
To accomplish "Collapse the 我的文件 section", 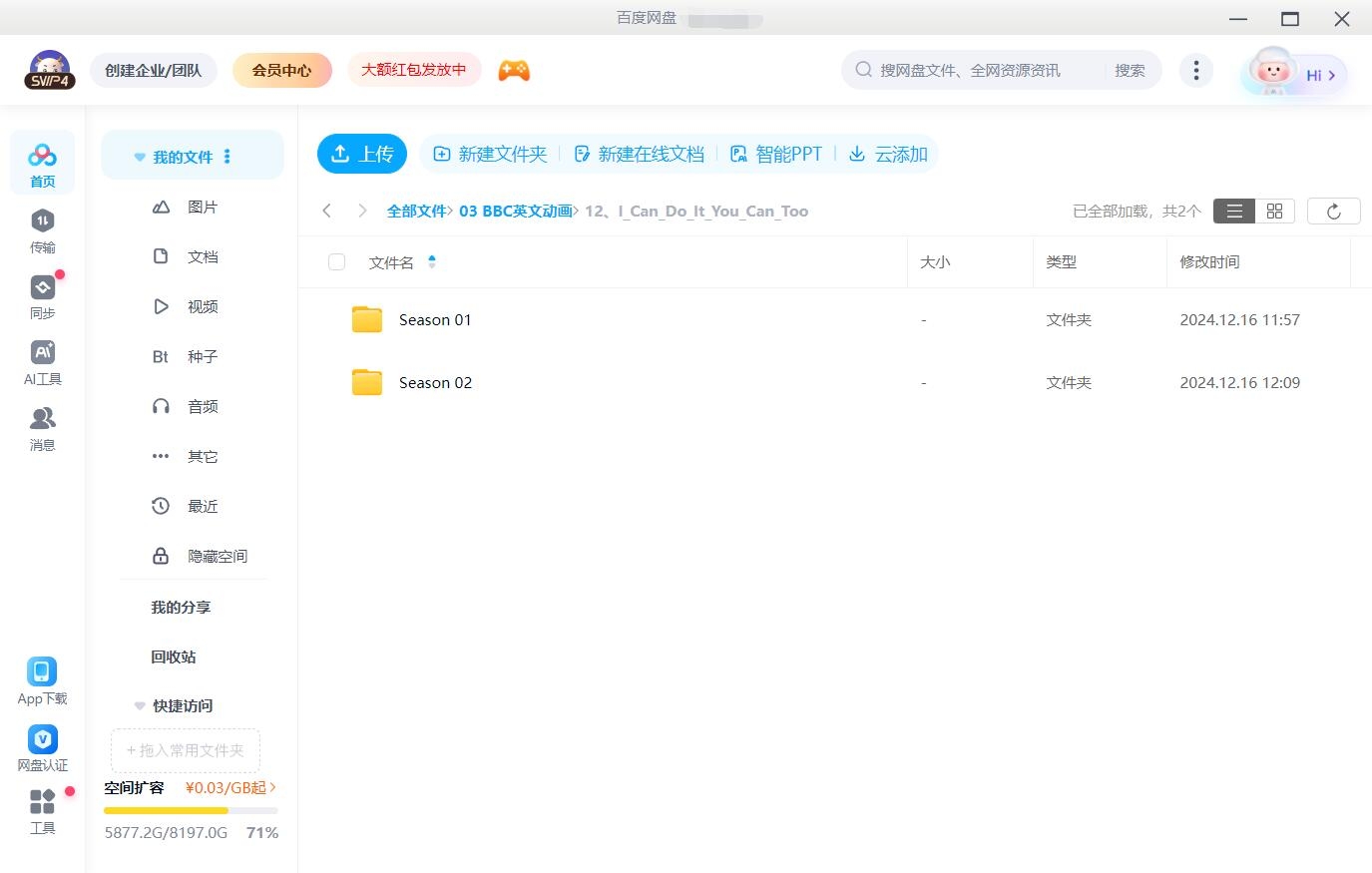I will tap(139, 156).
